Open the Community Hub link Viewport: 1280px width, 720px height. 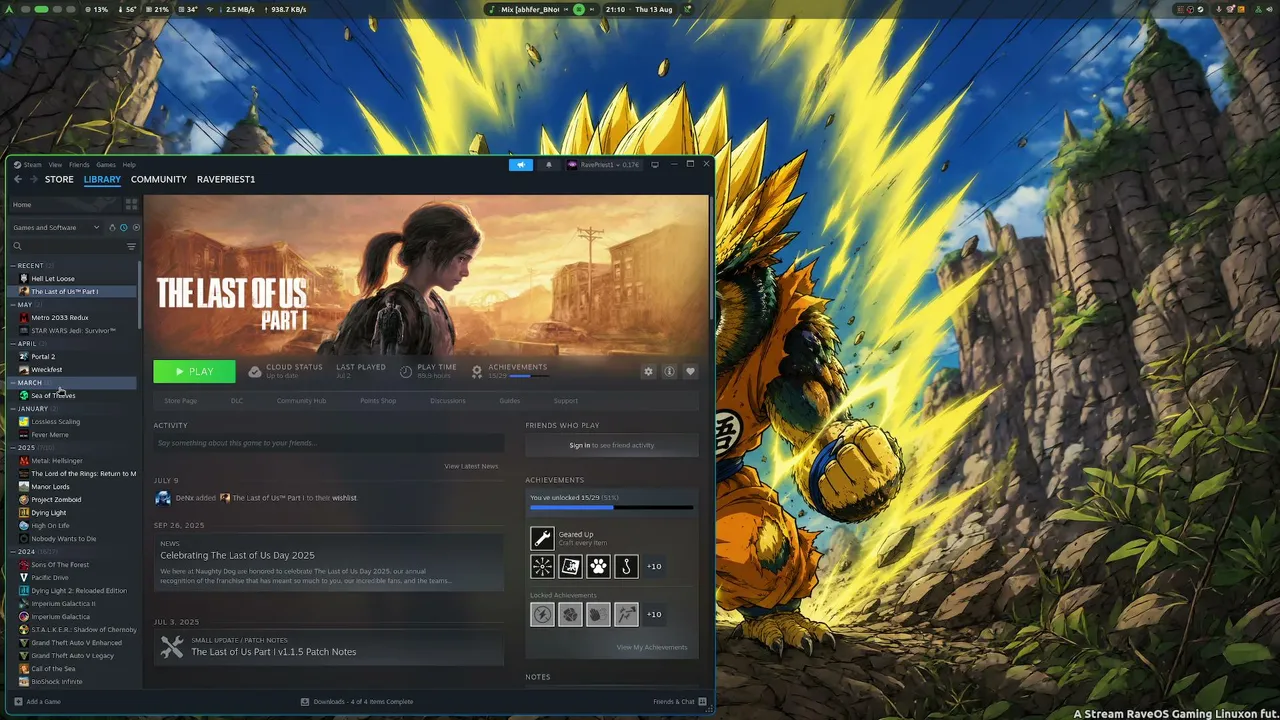coord(301,401)
